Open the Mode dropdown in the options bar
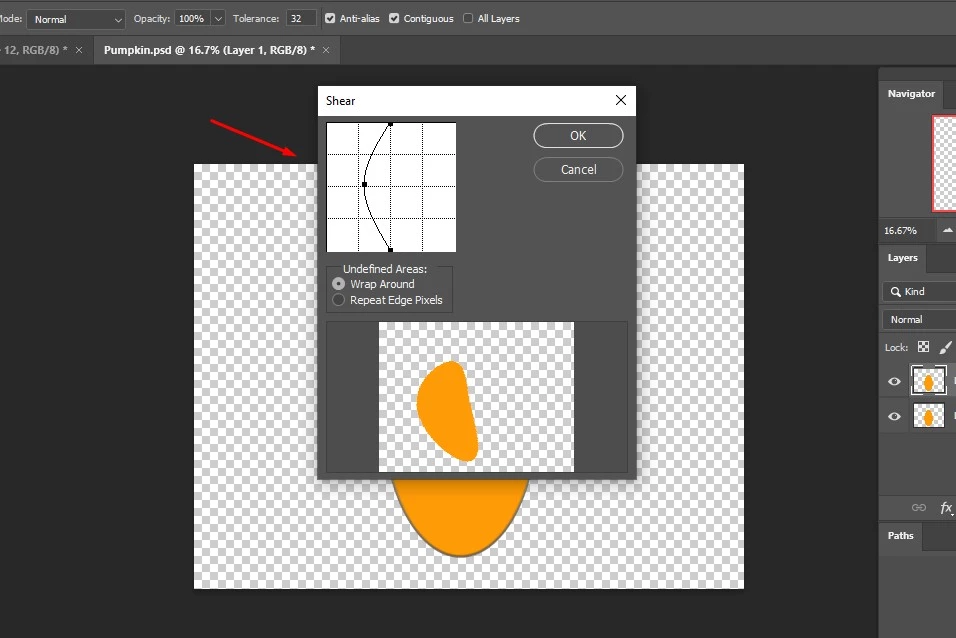This screenshot has height=638, width=956. pos(76,19)
